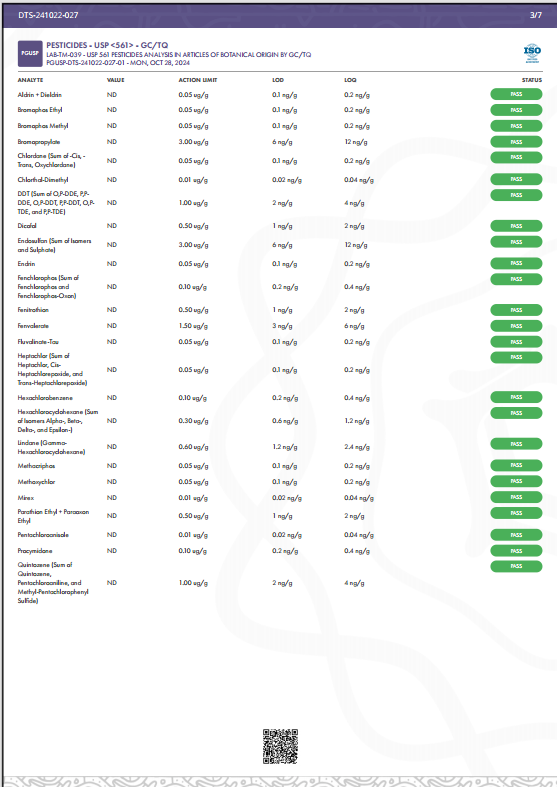
Task: Click the PASS badge for Hexachlorobenzene
Action: tap(516, 397)
